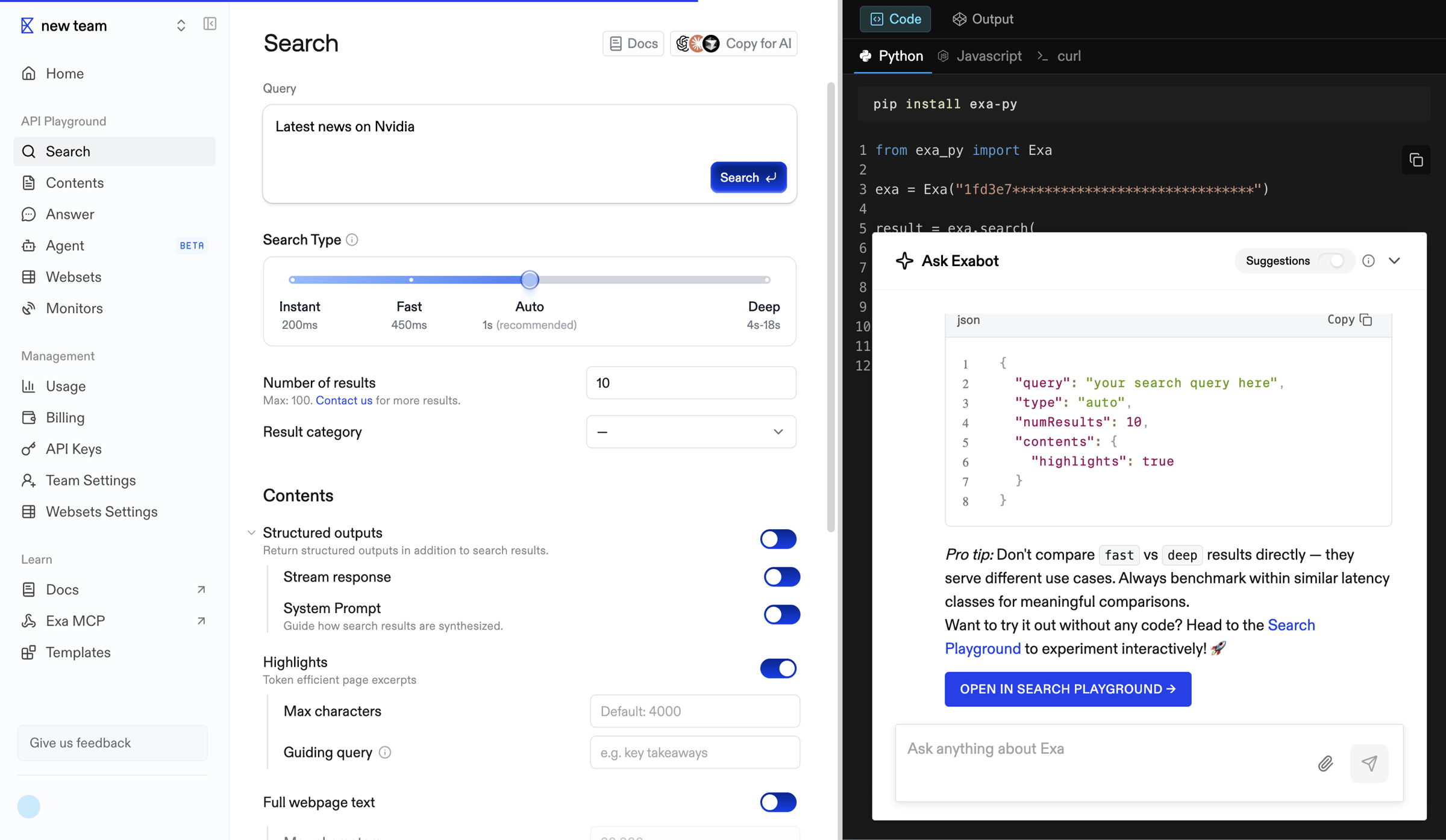Disable the Highlights toggle
The height and width of the screenshot is (840, 1446).
778,668
